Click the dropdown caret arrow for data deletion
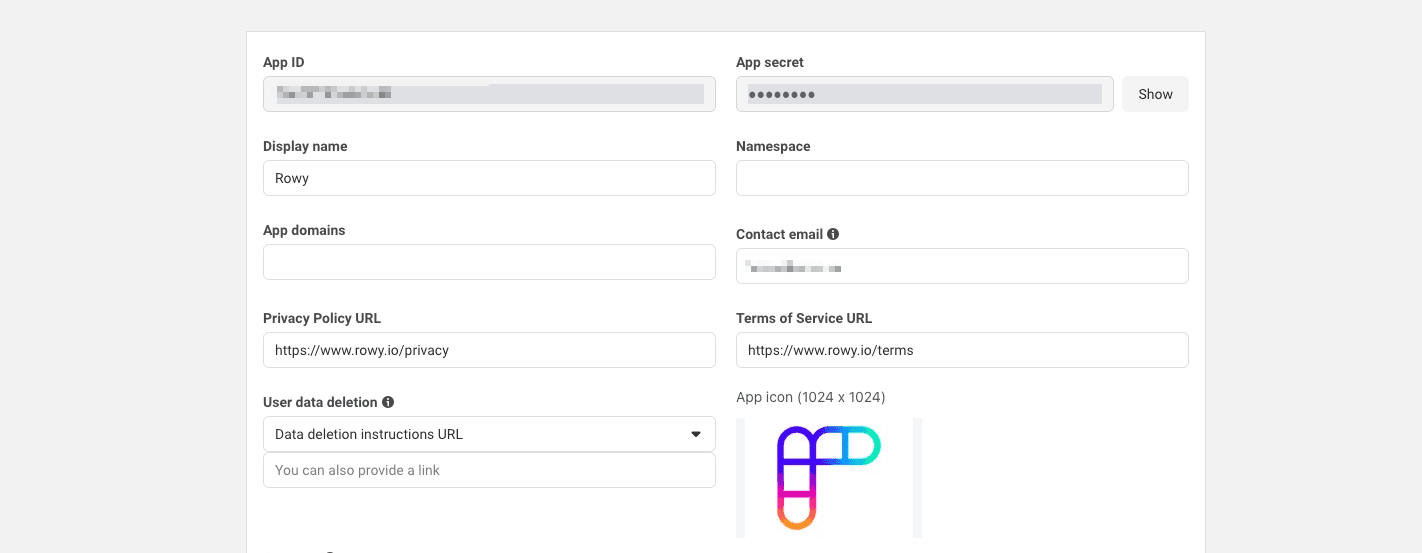Image resolution: width=1422 pixels, height=553 pixels. click(696, 434)
